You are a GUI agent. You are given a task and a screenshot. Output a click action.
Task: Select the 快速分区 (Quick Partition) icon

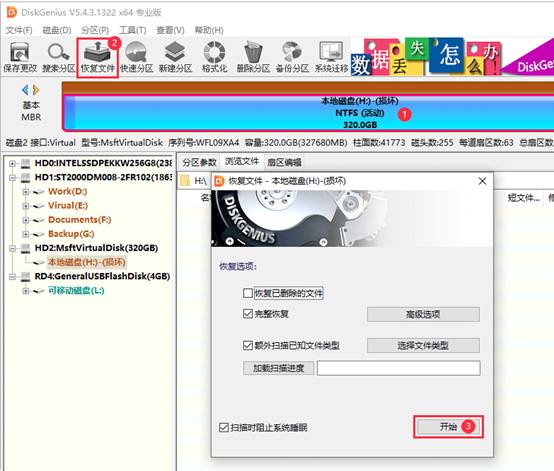coord(137,57)
